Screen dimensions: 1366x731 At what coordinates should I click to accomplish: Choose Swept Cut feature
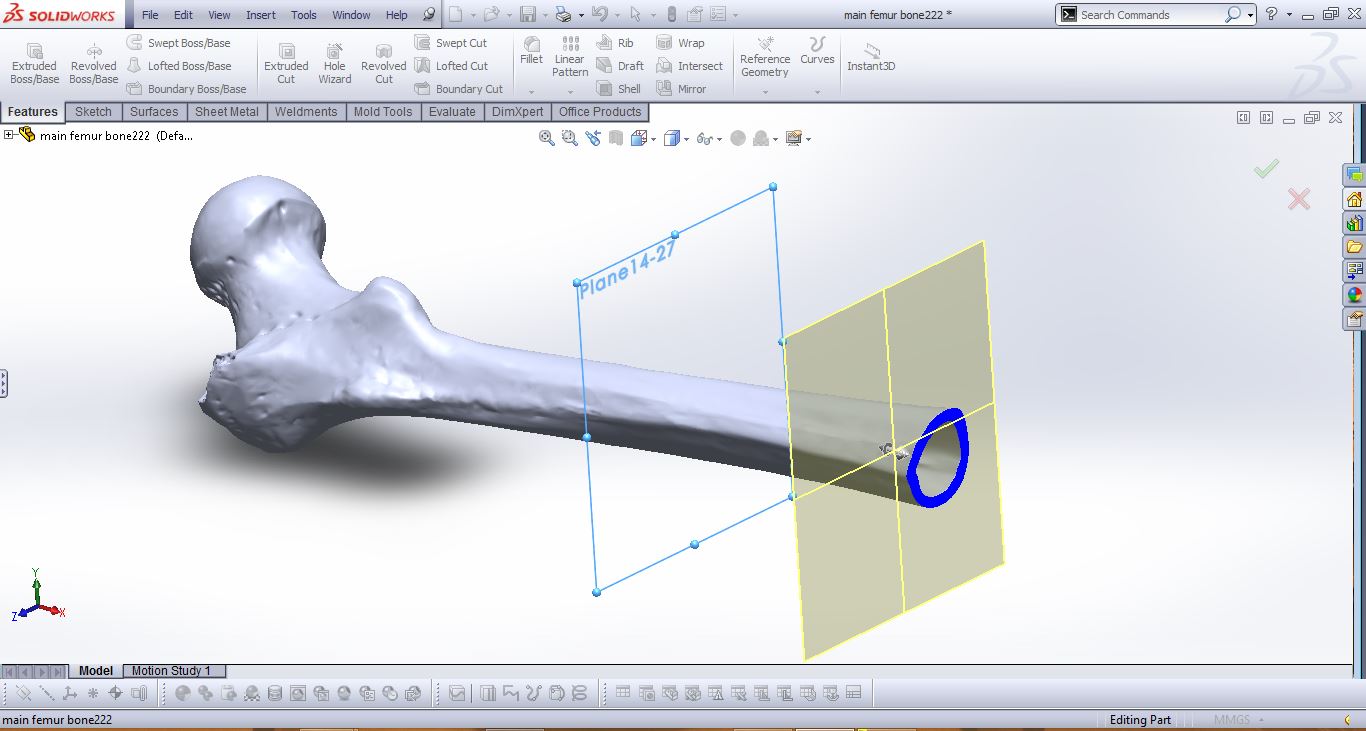click(451, 43)
